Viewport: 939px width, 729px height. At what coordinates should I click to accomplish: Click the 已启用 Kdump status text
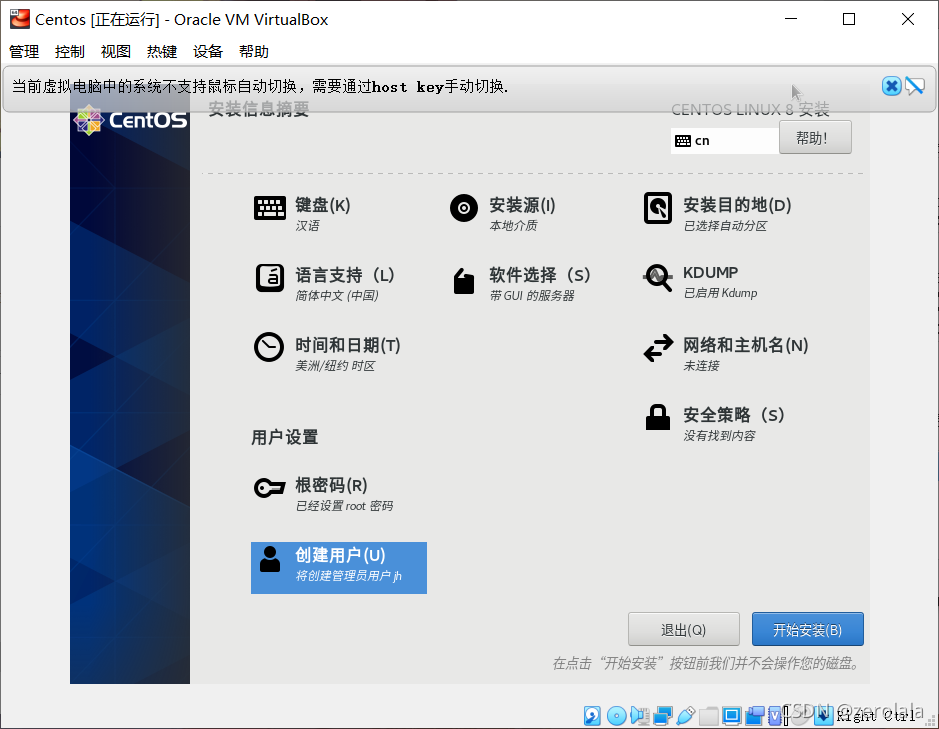720,293
